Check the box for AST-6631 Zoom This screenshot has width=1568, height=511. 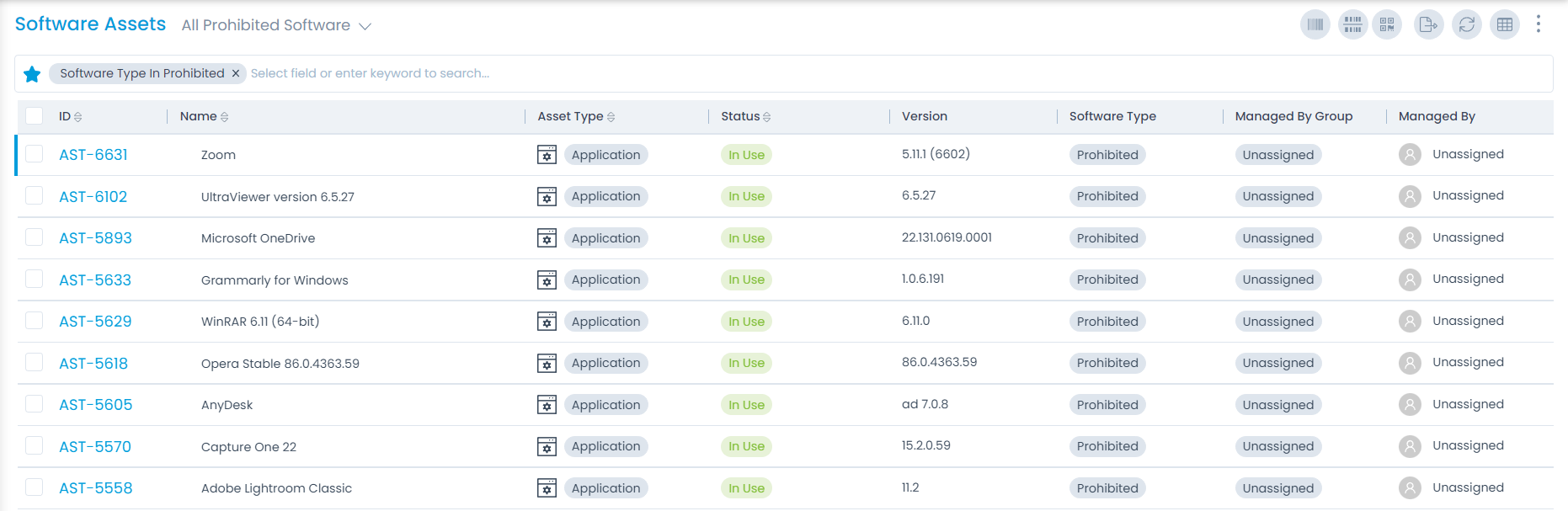click(34, 153)
